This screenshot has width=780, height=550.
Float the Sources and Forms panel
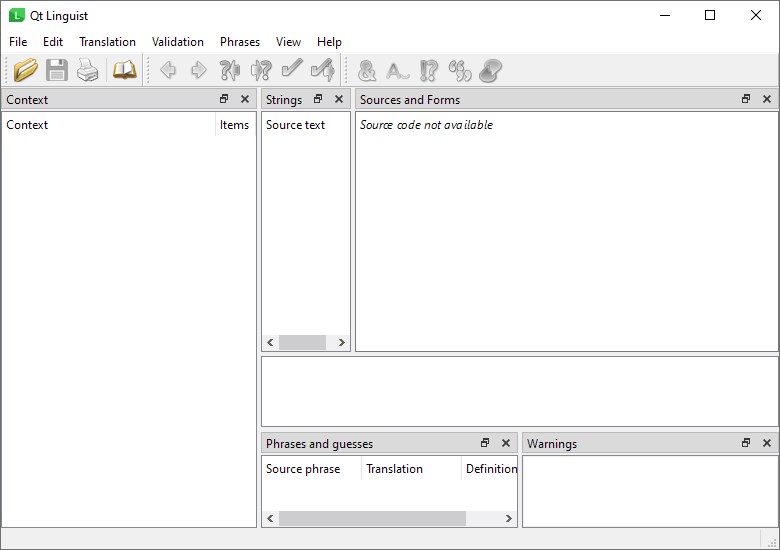point(746,99)
